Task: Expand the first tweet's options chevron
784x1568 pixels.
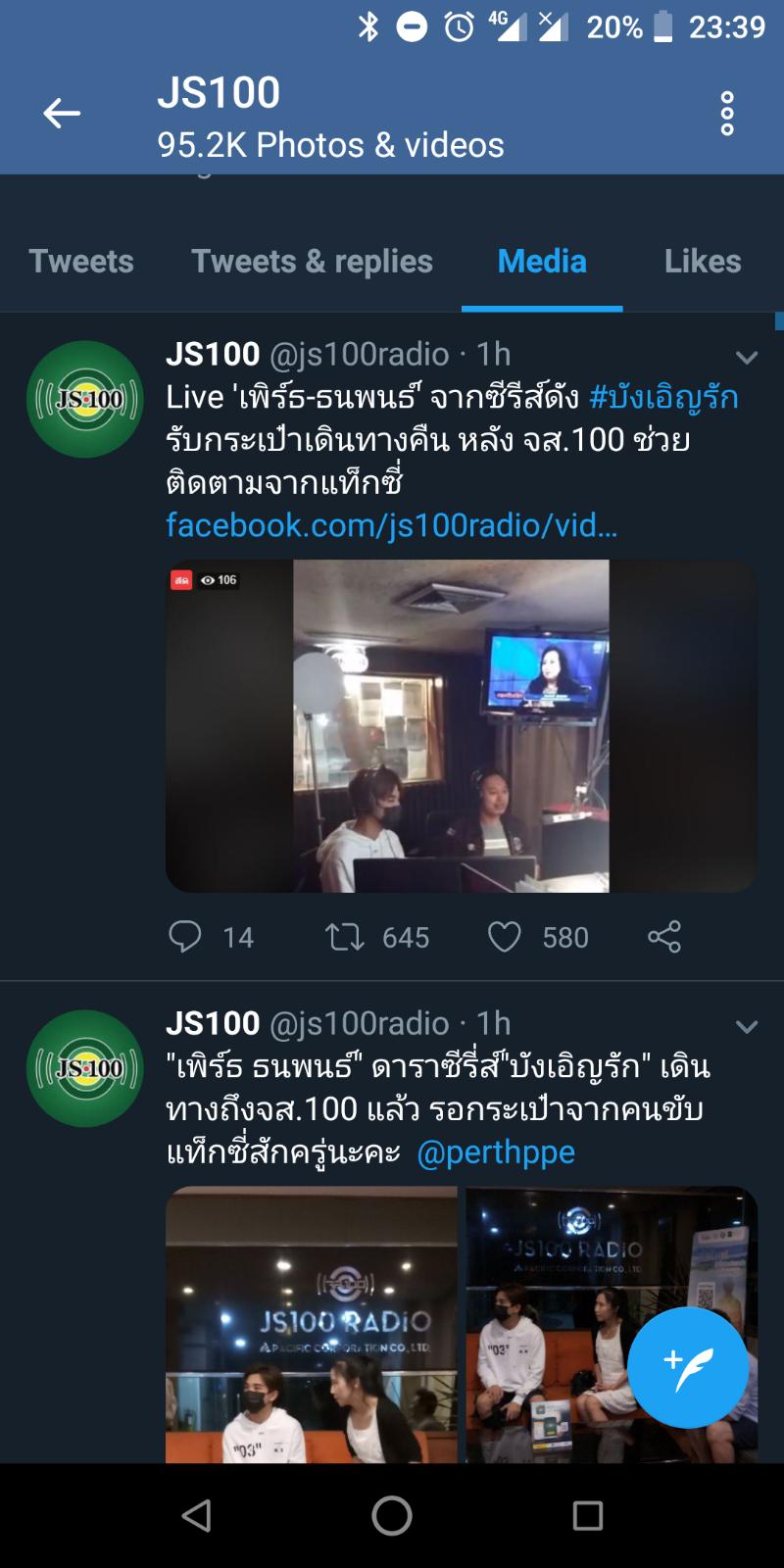Action: tap(747, 358)
